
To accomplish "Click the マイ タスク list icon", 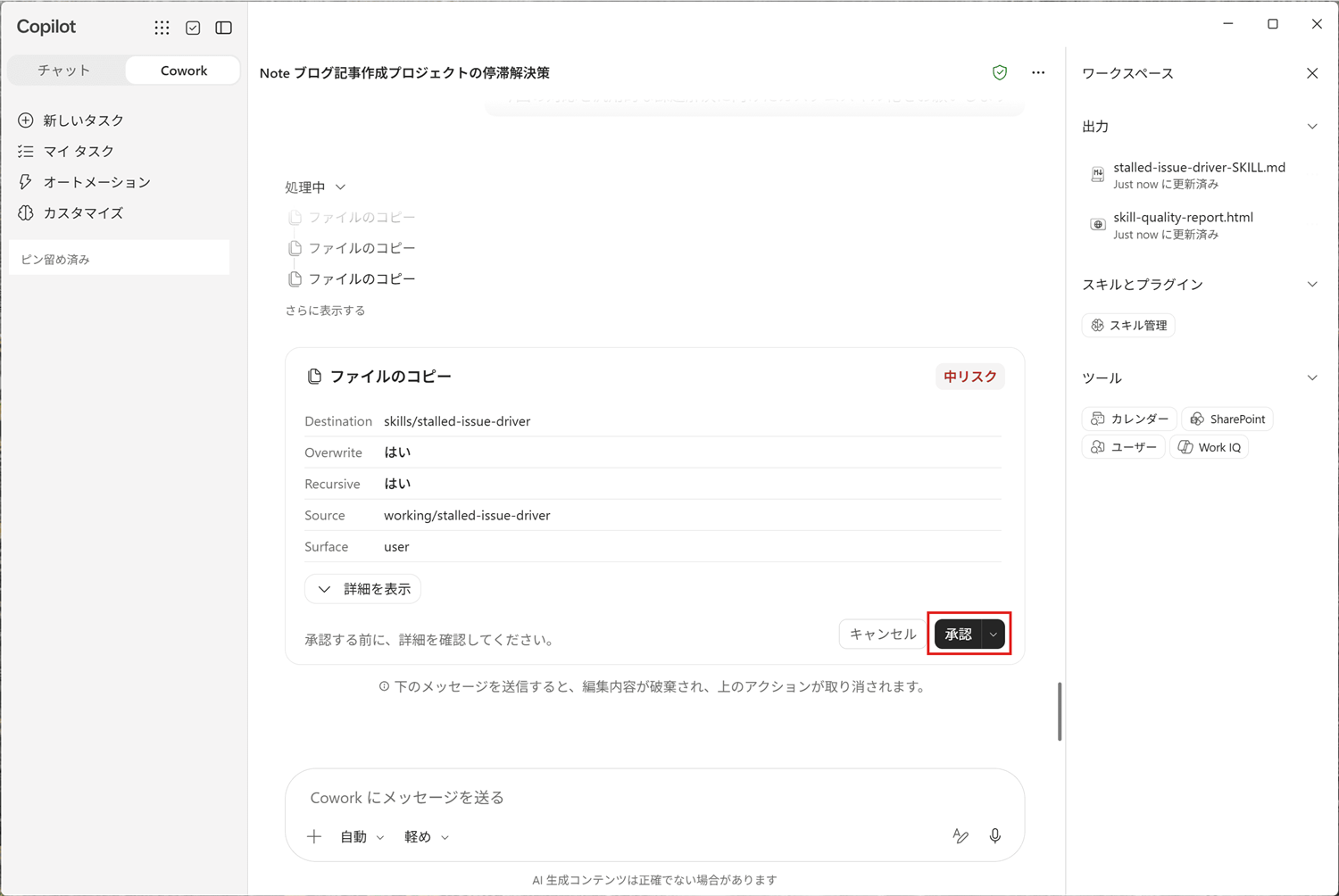I will click(x=26, y=152).
